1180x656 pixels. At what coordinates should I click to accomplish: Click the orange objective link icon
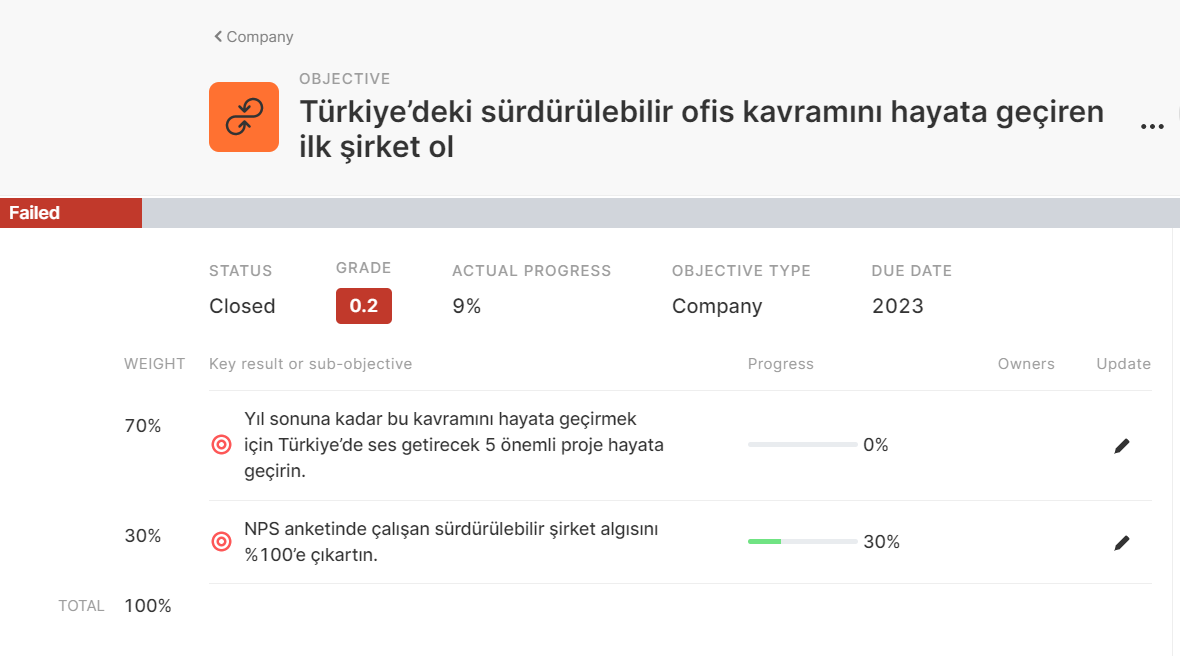pos(244,117)
